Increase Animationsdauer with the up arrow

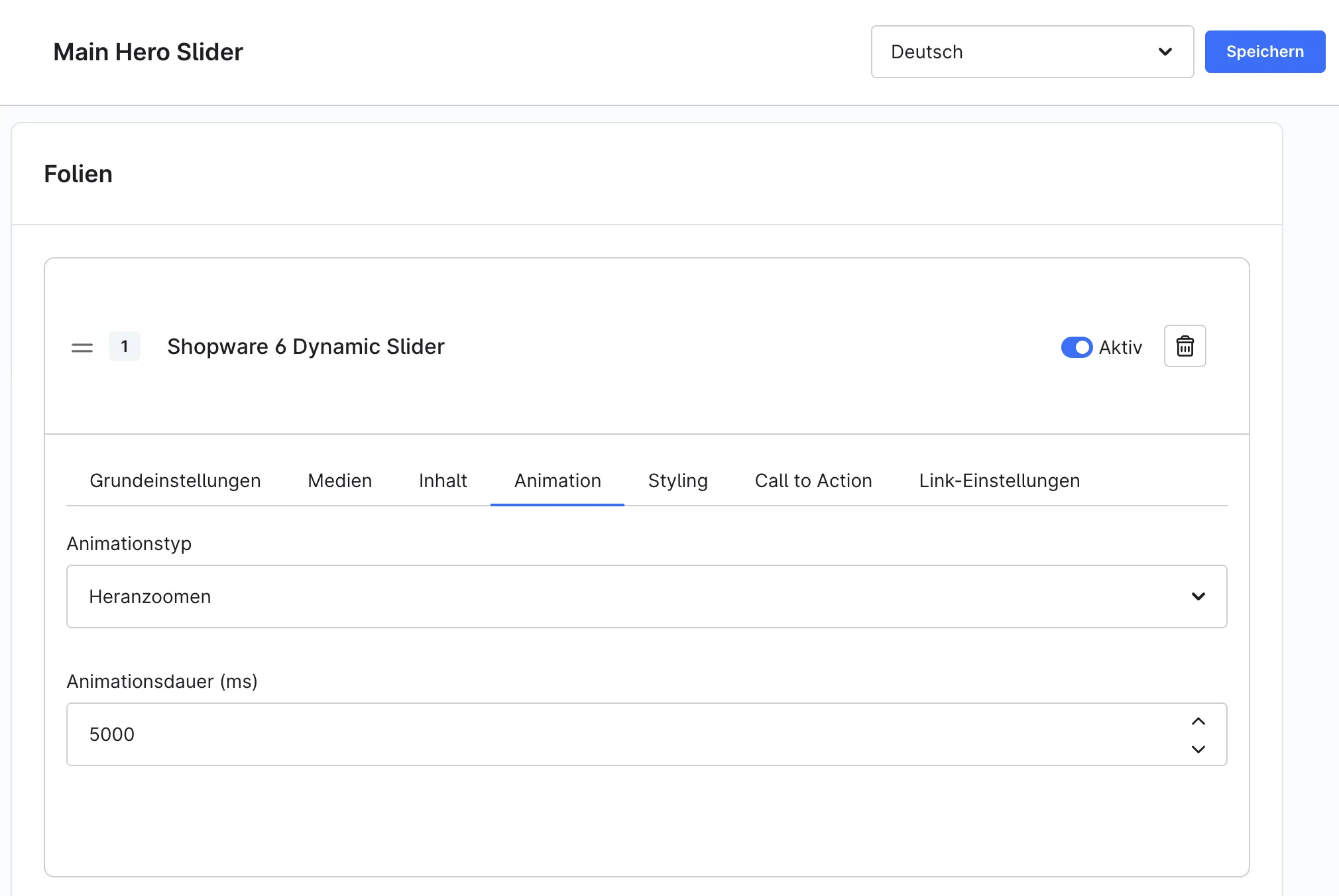point(1198,721)
